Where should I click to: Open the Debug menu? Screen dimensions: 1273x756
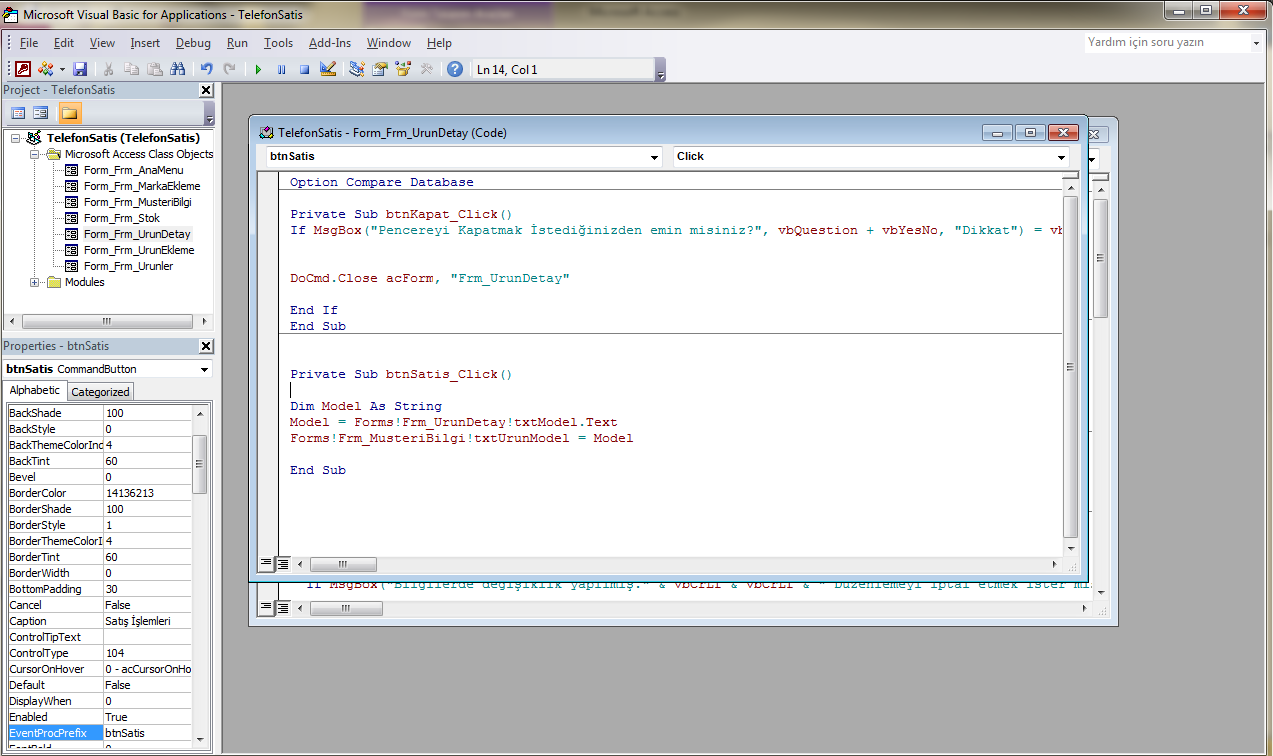(193, 43)
